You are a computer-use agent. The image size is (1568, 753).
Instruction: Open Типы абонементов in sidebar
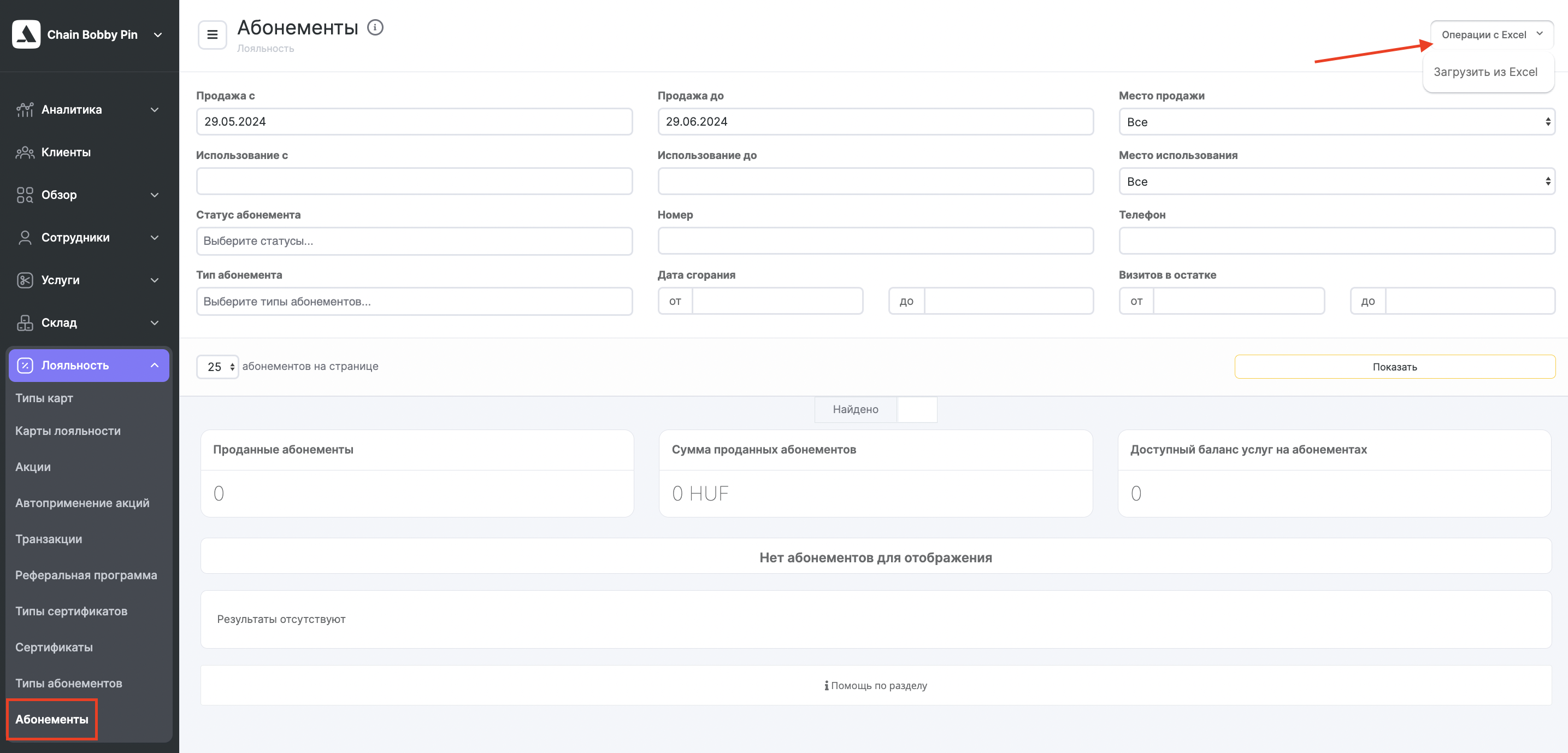[x=69, y=684]
